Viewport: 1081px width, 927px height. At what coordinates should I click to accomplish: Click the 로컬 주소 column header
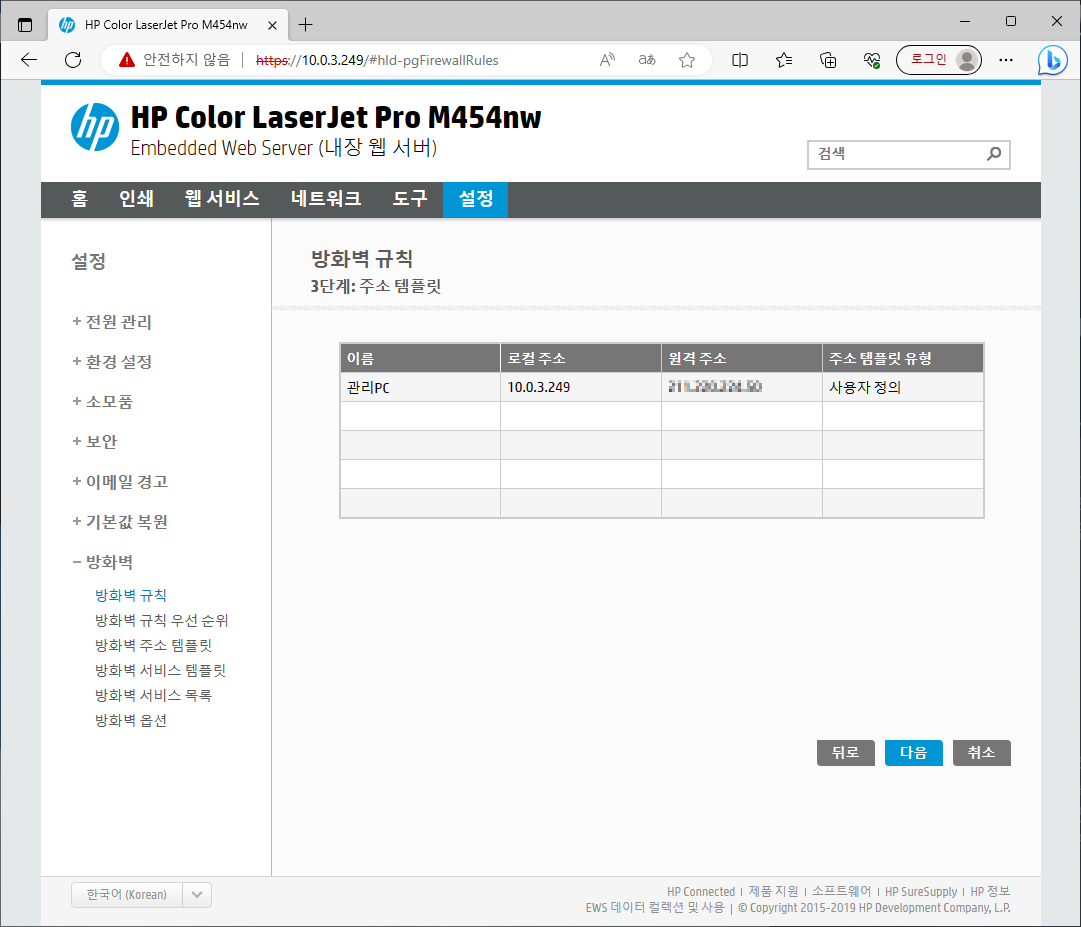[x=580, y=358]
